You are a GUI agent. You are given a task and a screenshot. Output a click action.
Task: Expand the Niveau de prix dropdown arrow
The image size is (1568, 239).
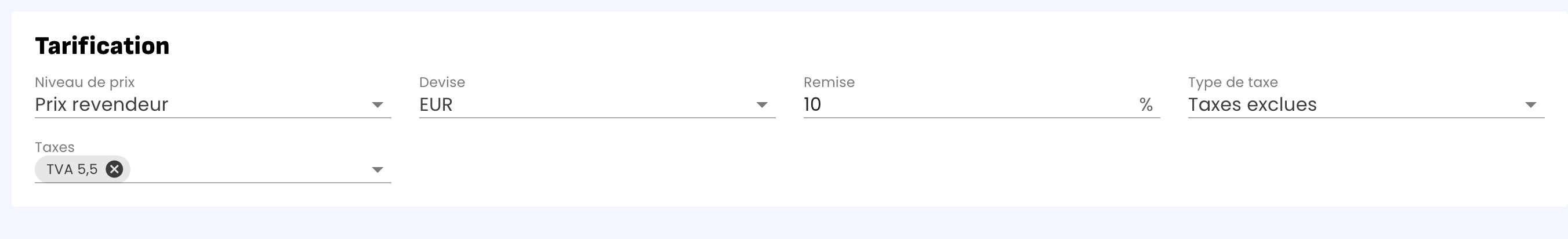point(378,105)
